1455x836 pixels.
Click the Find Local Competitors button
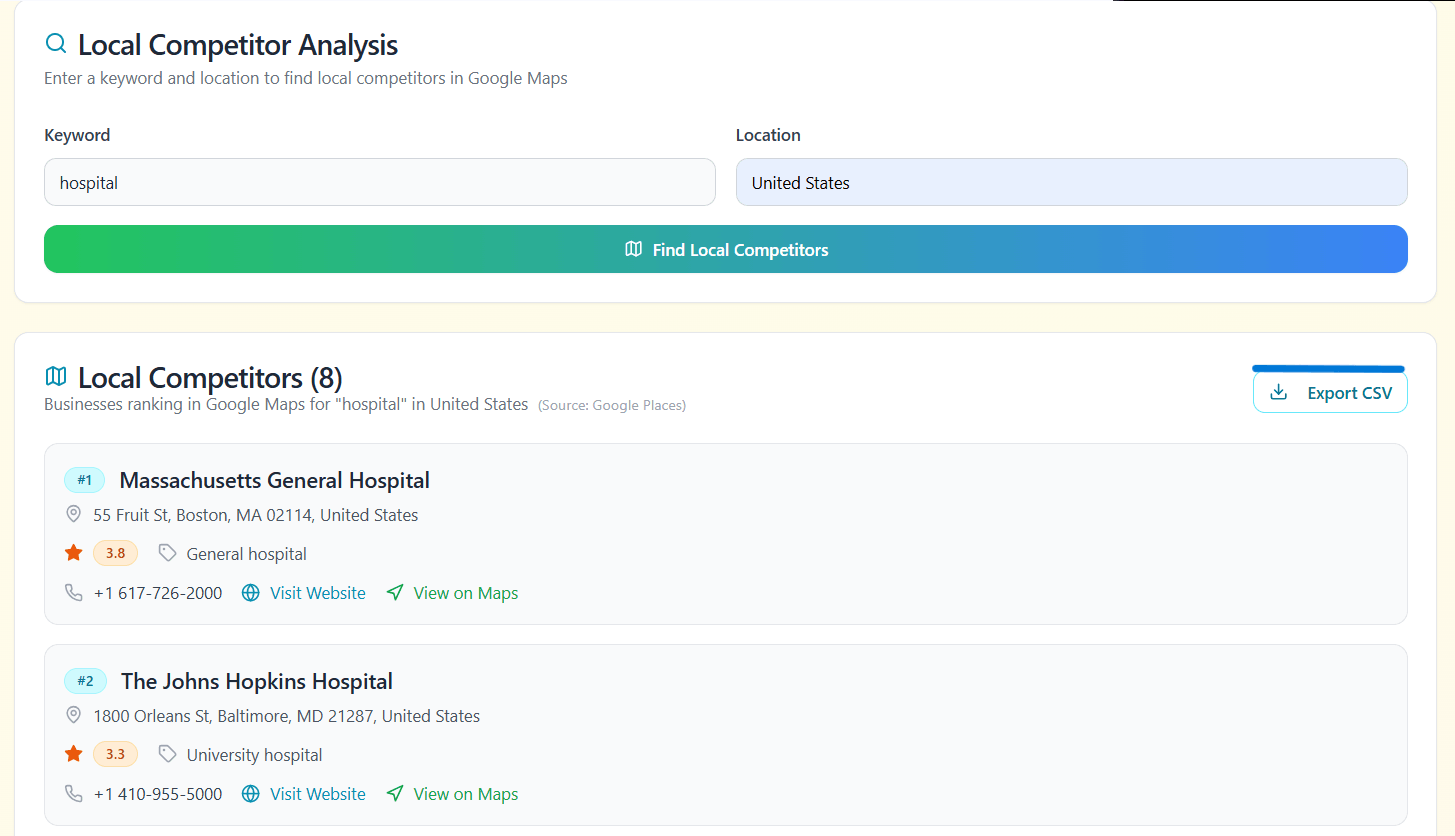pyautogui.click(x=725, y=249)
